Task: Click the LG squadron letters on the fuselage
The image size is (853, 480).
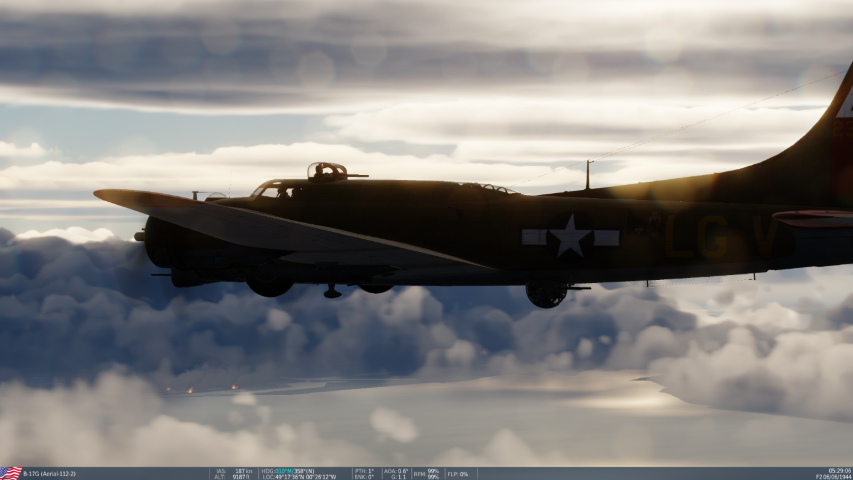Action: tap(695, 237)
